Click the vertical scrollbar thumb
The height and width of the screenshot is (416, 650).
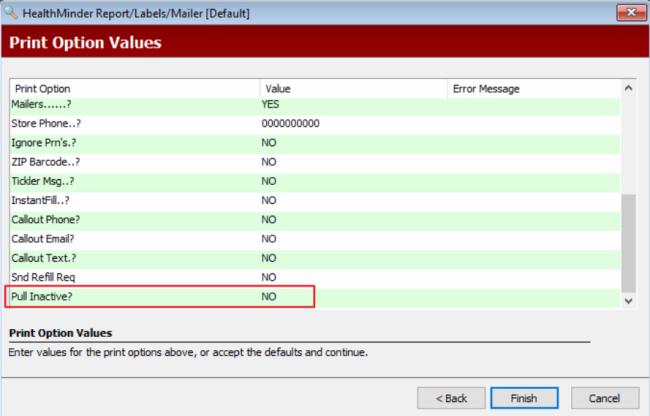(628, 243)
